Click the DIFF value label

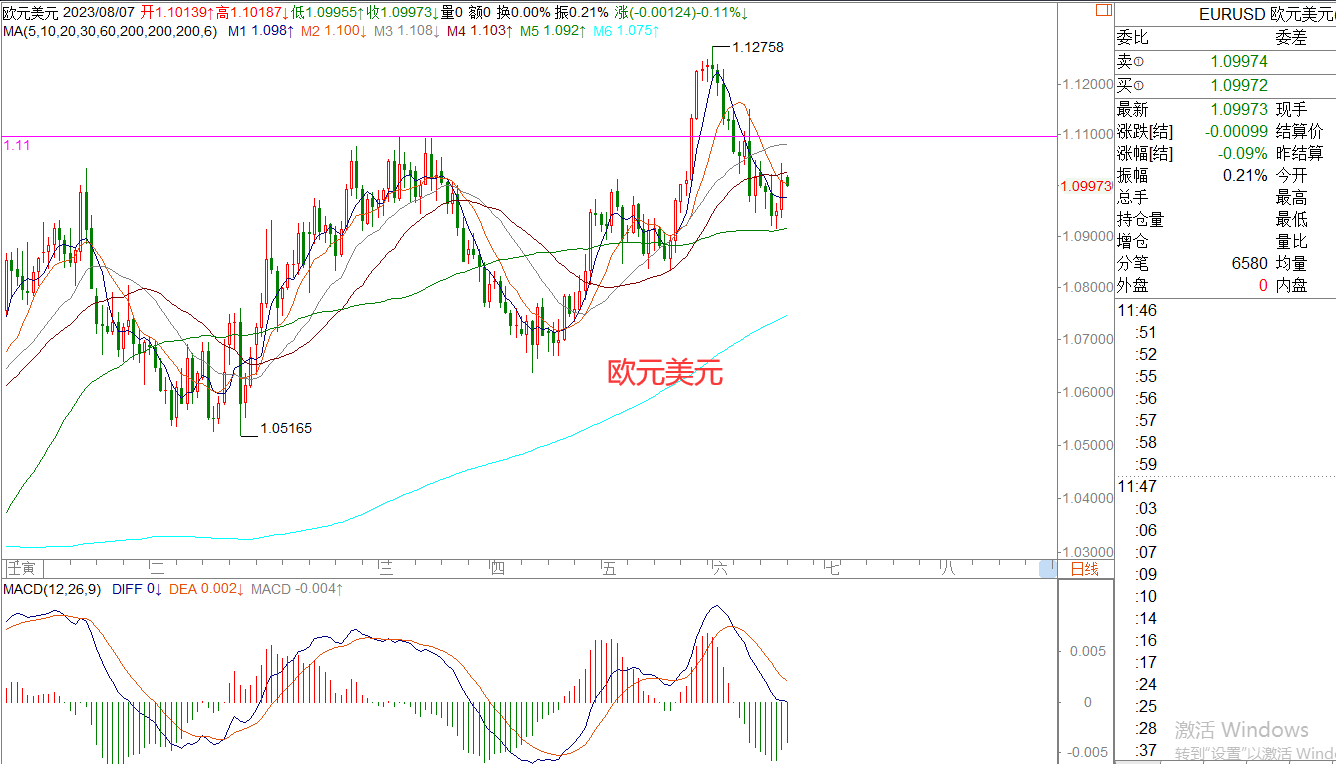pos(137,589)
